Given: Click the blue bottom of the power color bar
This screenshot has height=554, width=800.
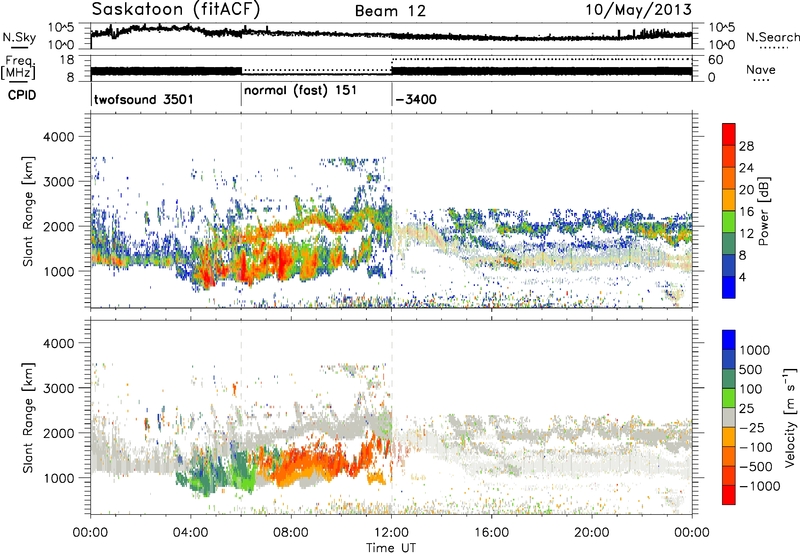Looking at the screenshot, I should 729,288.
